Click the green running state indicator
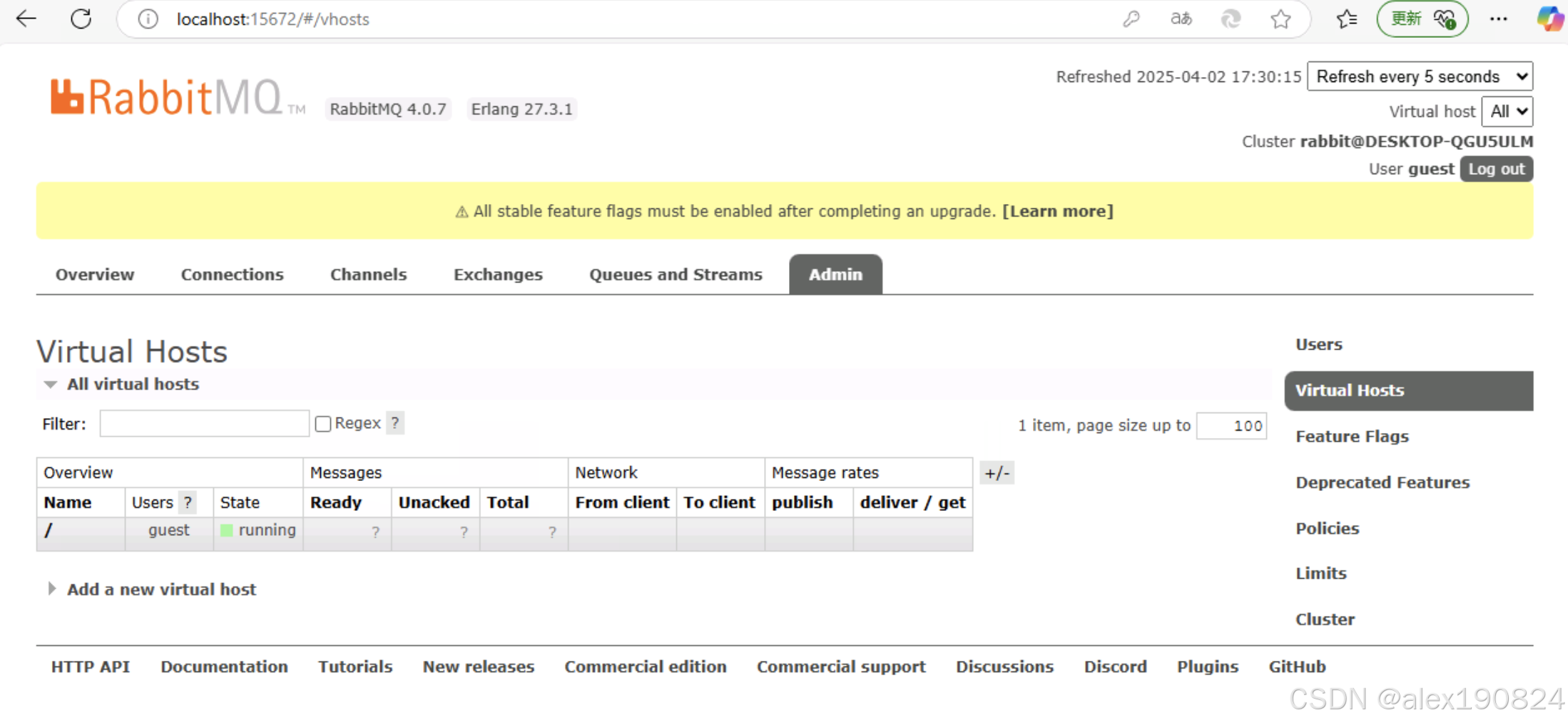The height and width of the screenshot is (725, 1568). point(227,530)
